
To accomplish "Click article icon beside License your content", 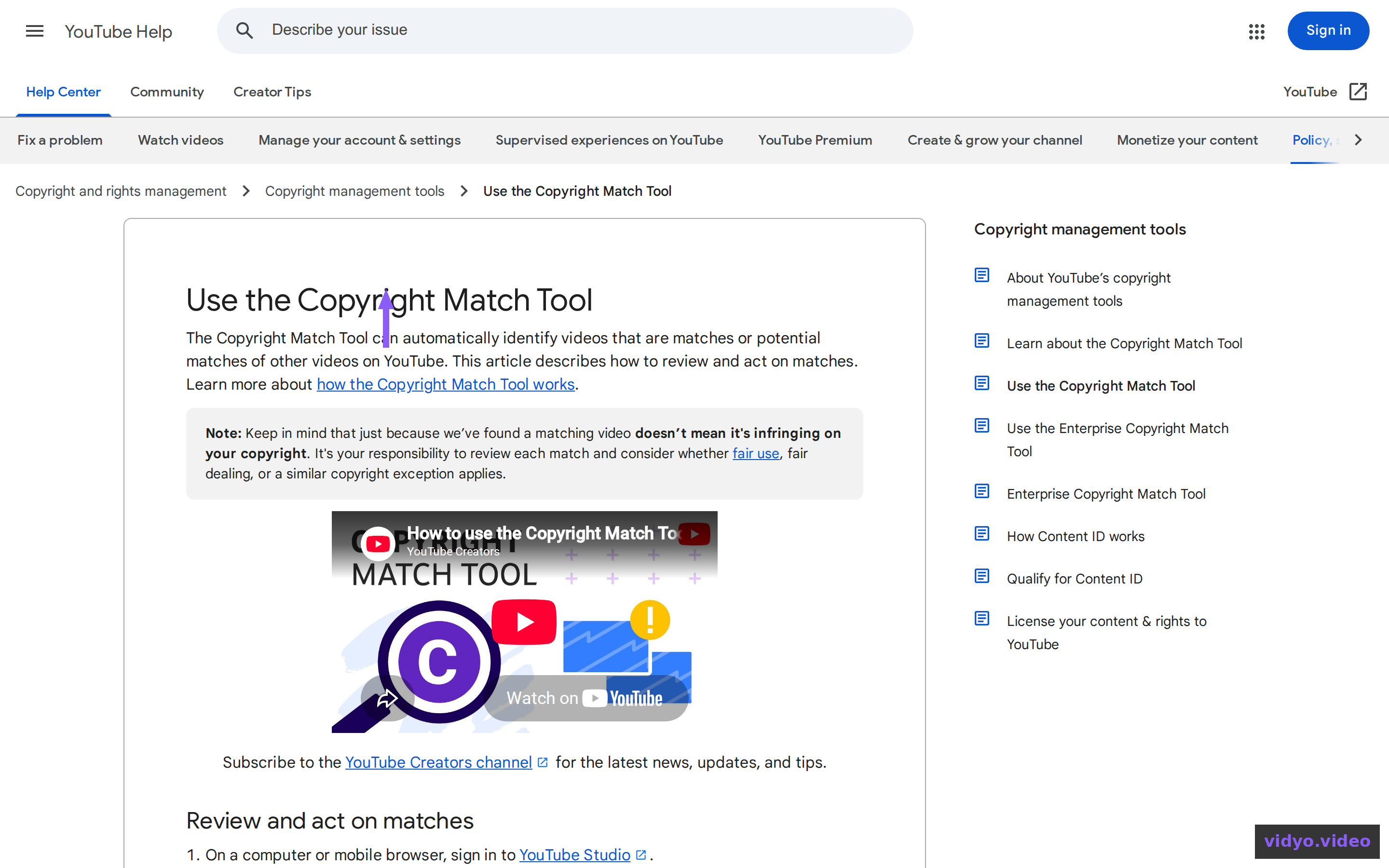I will (981, 619).
